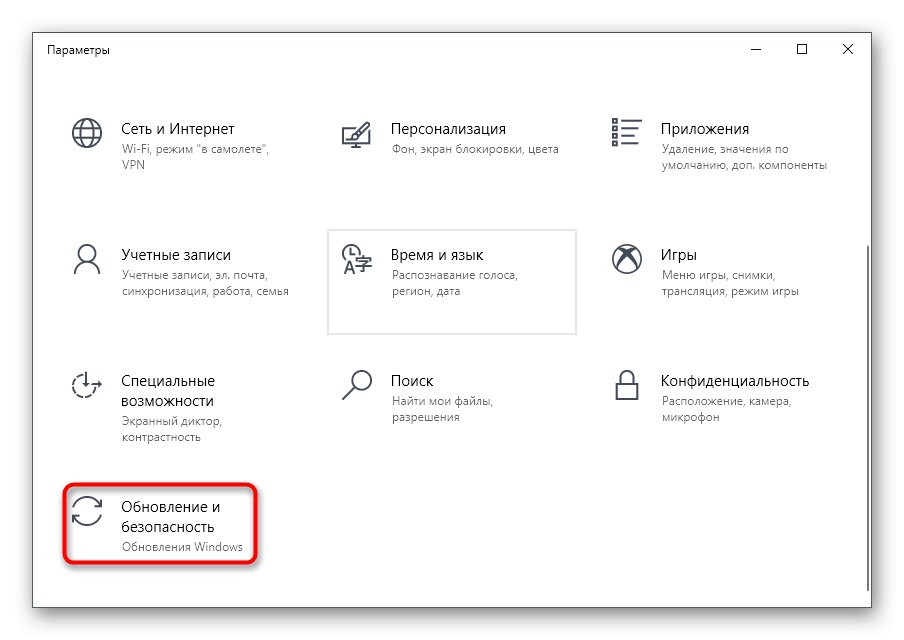This screenshot has width=904, height=640.
Task: Click the text "Wi-Fi, режим "в самолете", VPN"
Action: click(x=195, y=157)
